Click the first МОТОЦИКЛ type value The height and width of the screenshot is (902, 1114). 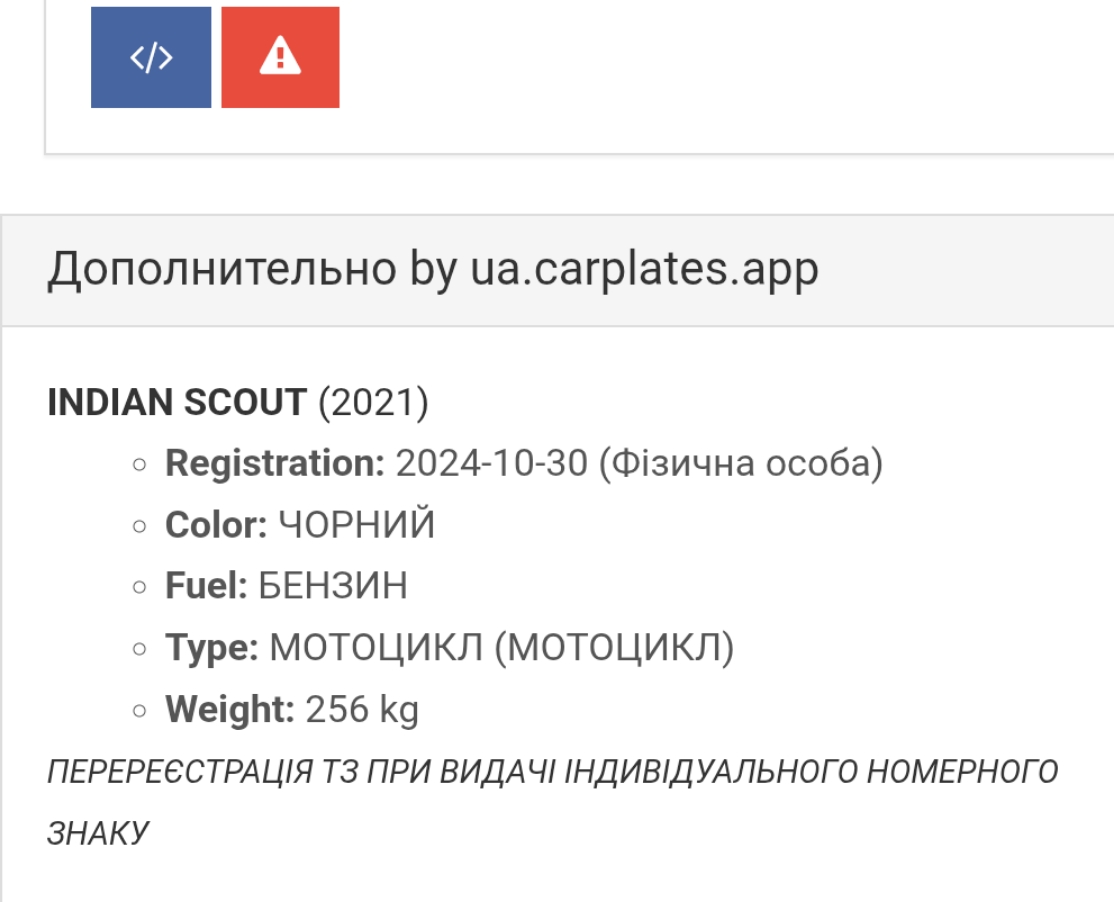point(376,648)
